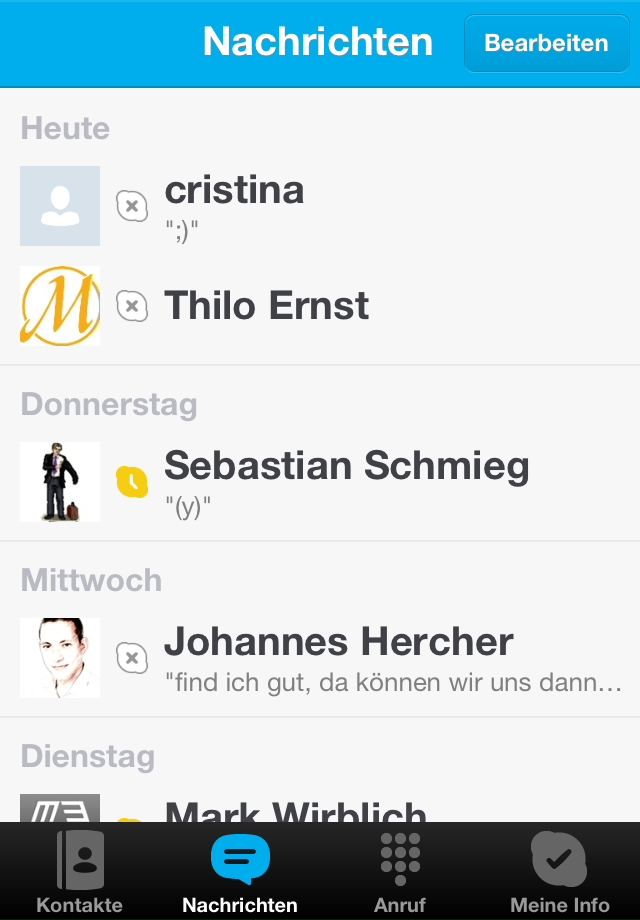
Task: Select Thilo Ernst's orange M avatar
Action: point(60,306)
